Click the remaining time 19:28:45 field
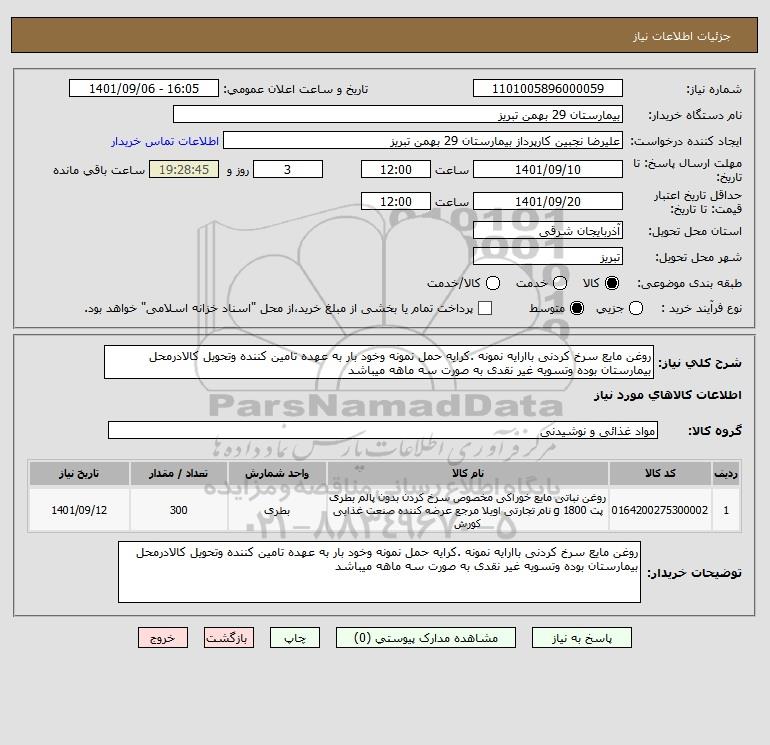The width and height of the screenshot is (770, 745). (184, 169)
